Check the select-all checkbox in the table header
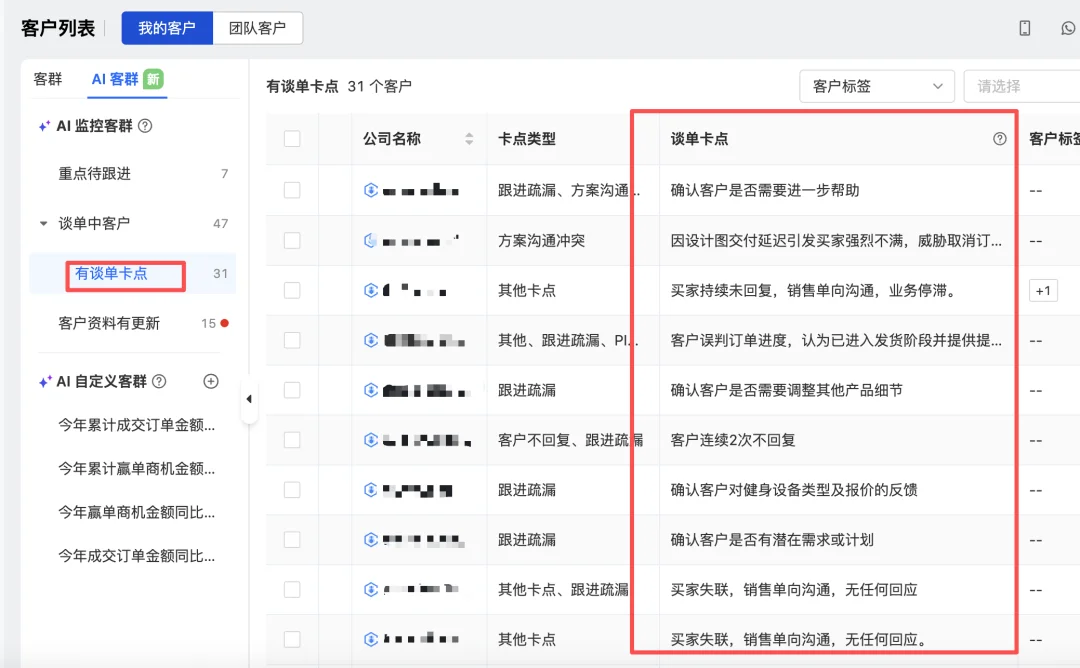 [291, 139]
